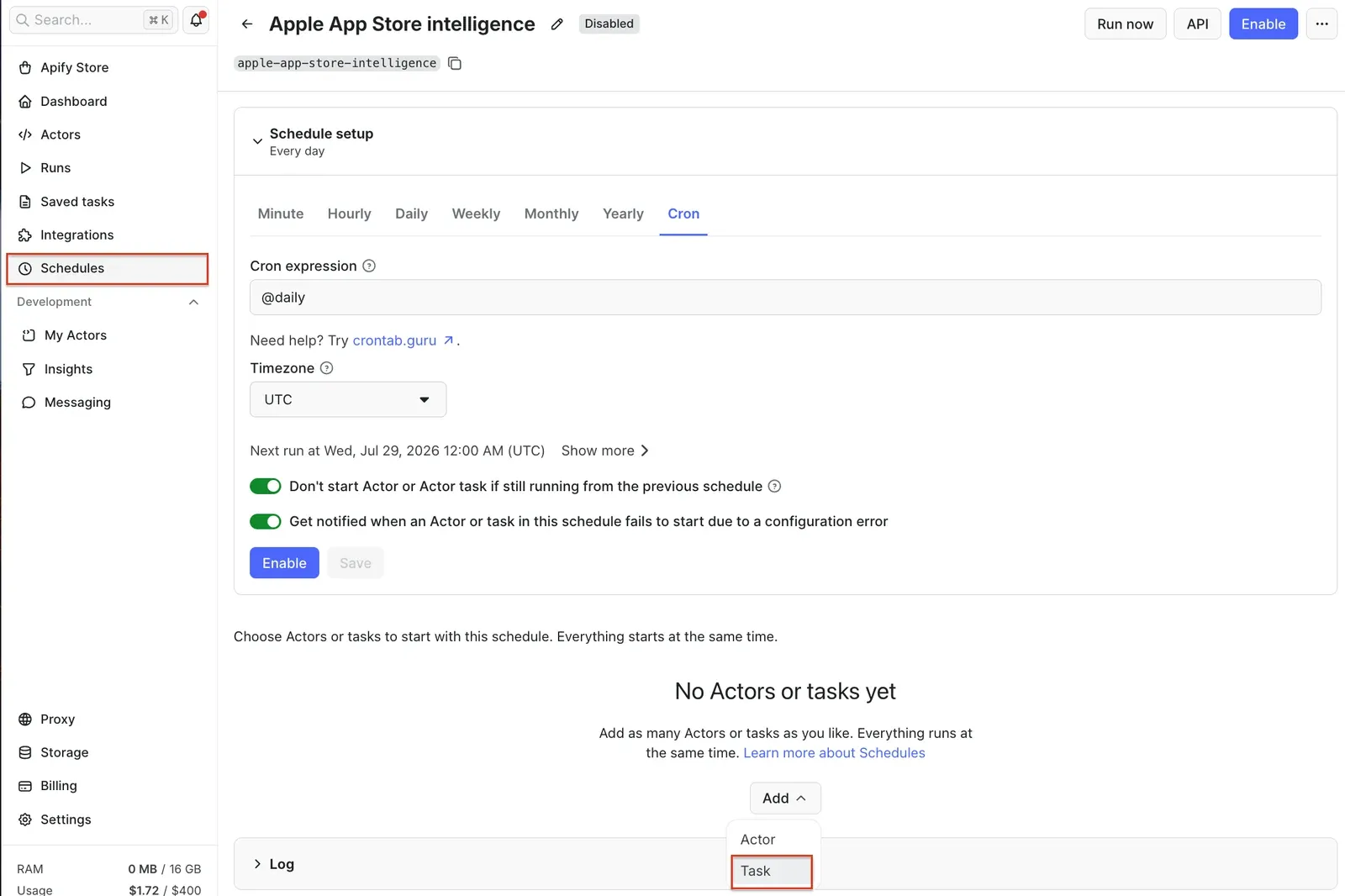Click Enable button beside Save
The height and width of the screenshot is (896, 1345).
[284, 563]
